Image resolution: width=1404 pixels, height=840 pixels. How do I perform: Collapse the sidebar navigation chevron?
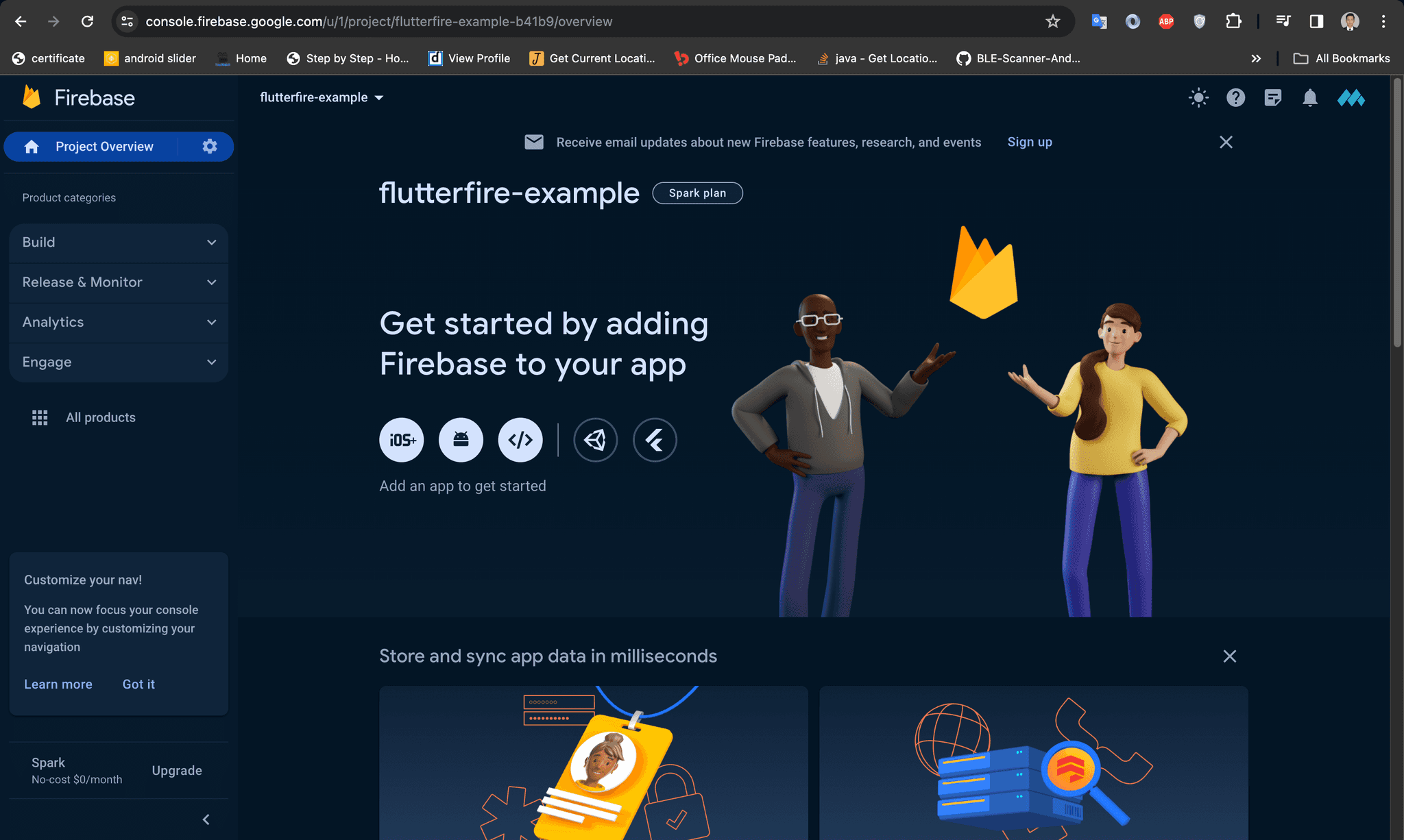(x=206, y=819)
